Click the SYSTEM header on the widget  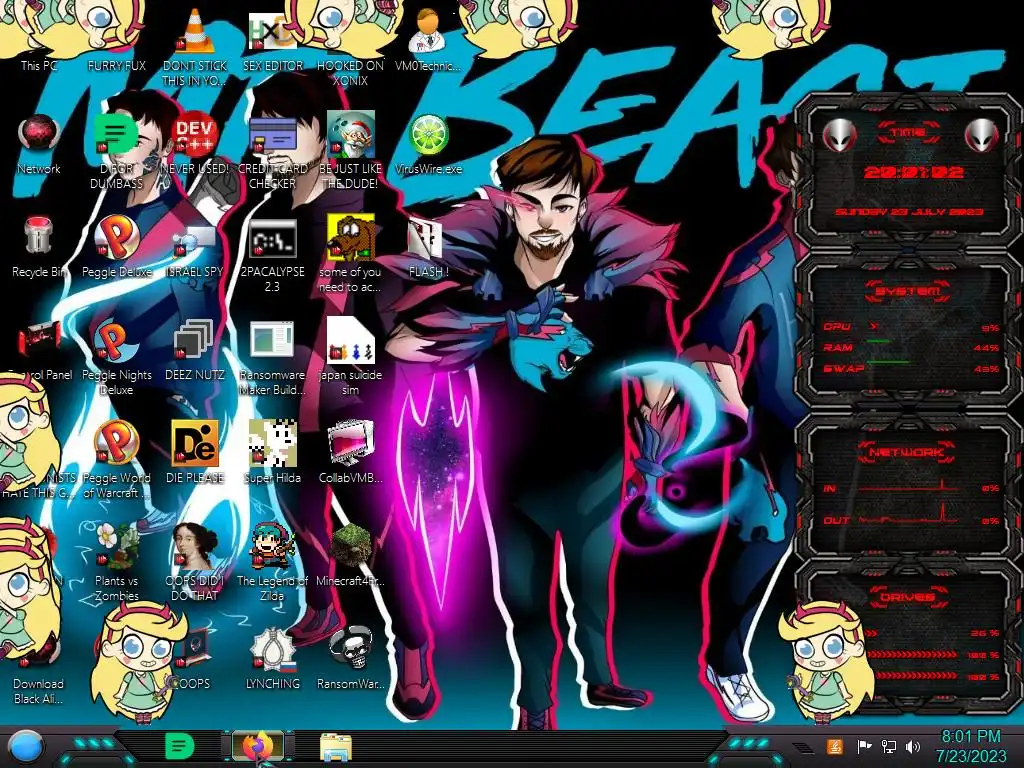pos(908,291)
